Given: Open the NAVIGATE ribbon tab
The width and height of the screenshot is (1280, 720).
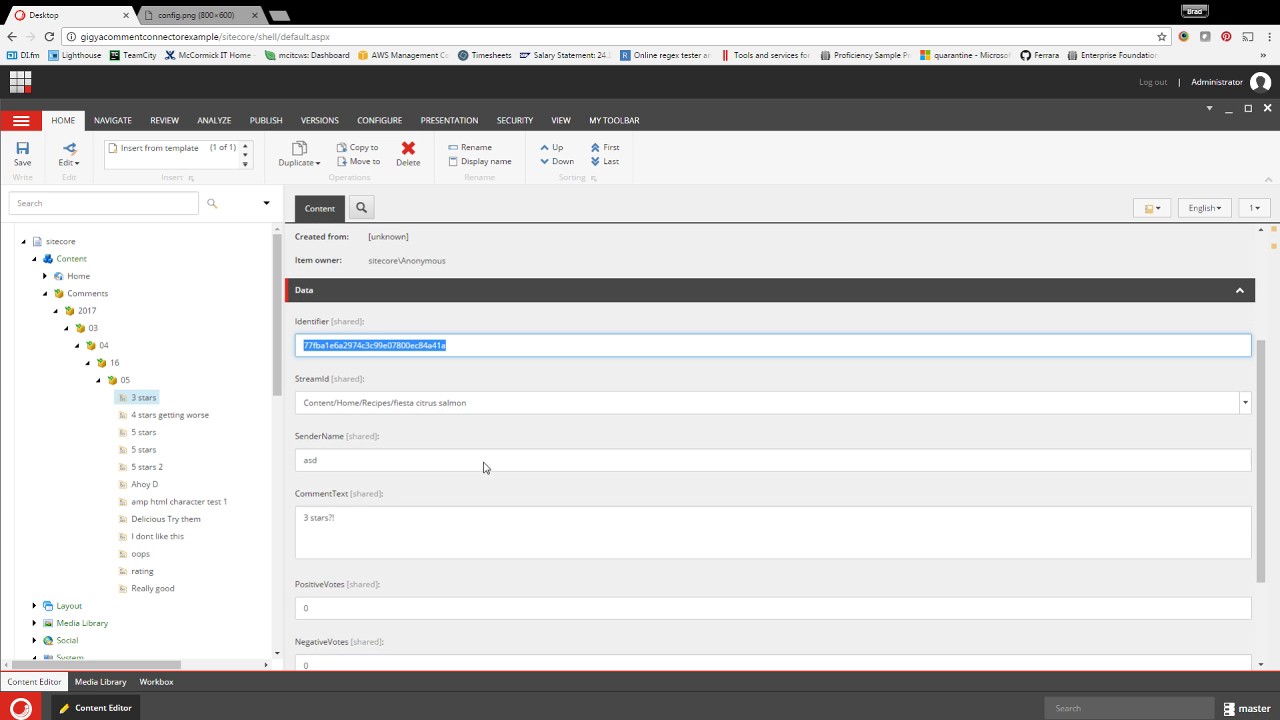Looking at the screenshot, I should (113, 120).
